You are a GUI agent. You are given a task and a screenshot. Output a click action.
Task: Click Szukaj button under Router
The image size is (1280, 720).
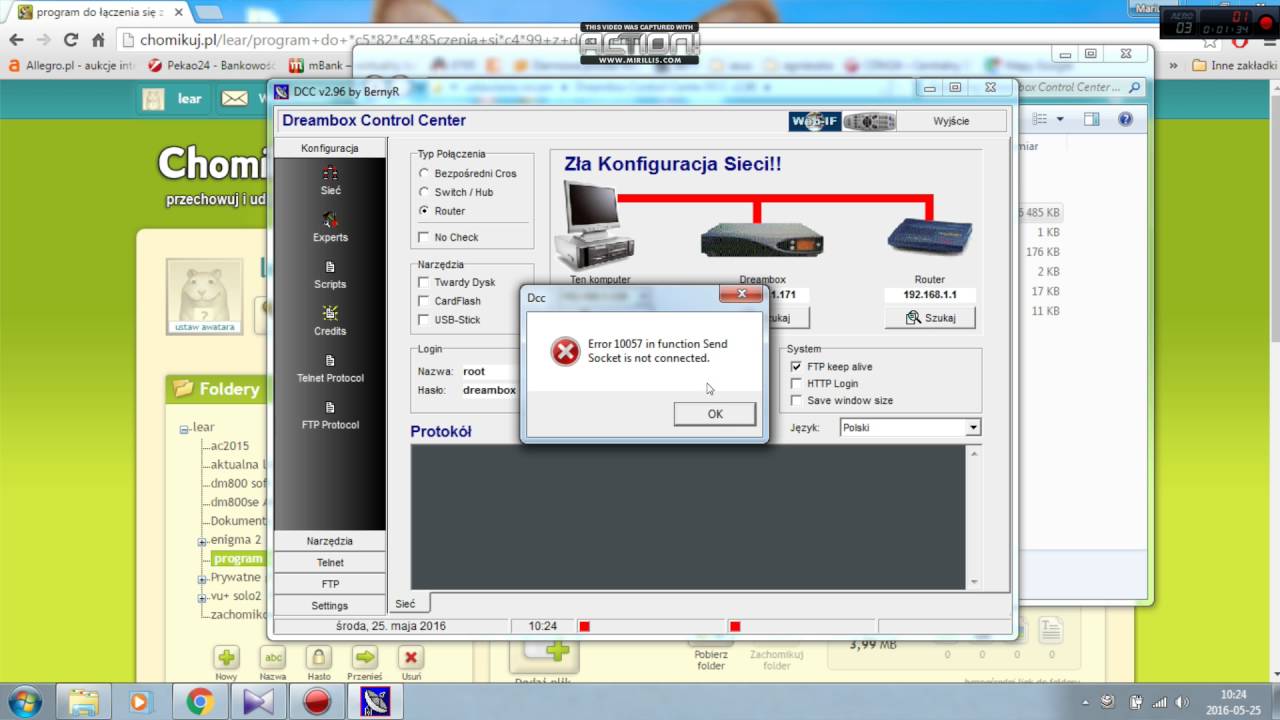point(930,318)
